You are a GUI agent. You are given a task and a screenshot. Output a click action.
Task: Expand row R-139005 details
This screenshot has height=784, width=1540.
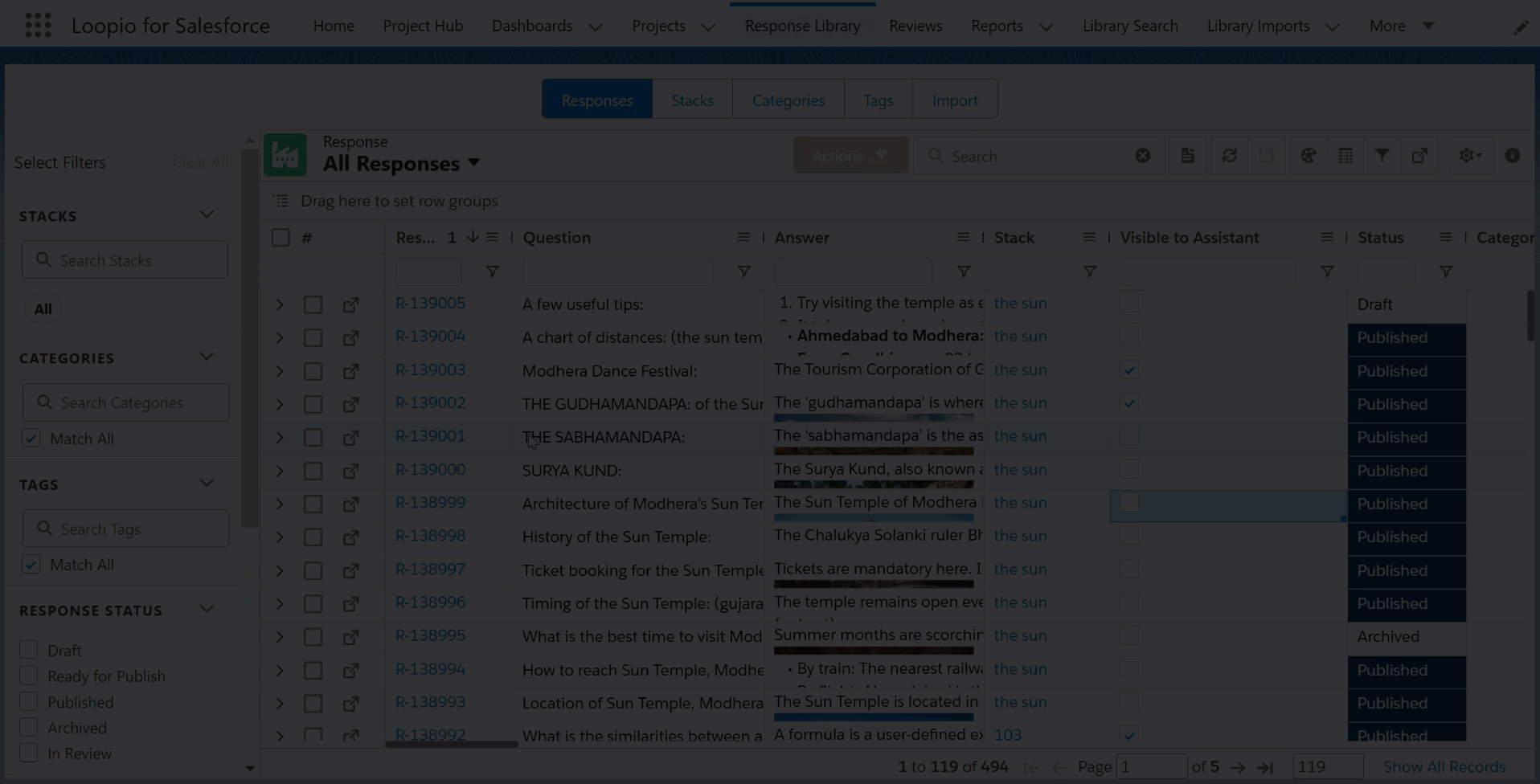[x=280, y=305]
